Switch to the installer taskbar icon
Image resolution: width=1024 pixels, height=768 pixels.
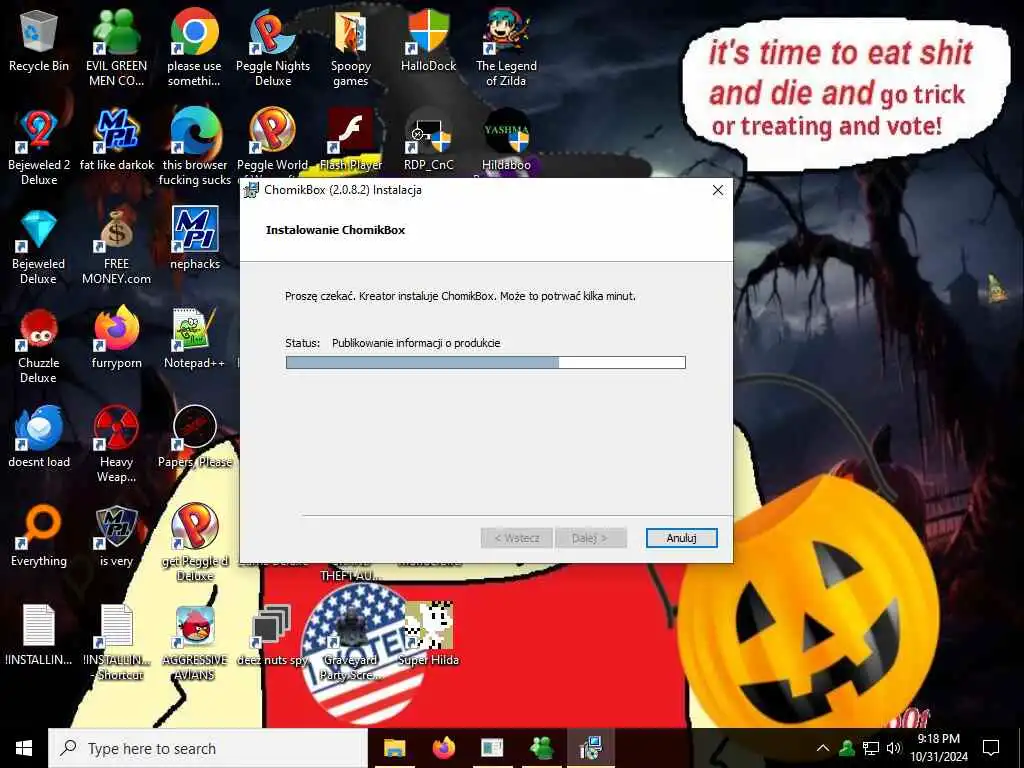[x=590, y=748]
